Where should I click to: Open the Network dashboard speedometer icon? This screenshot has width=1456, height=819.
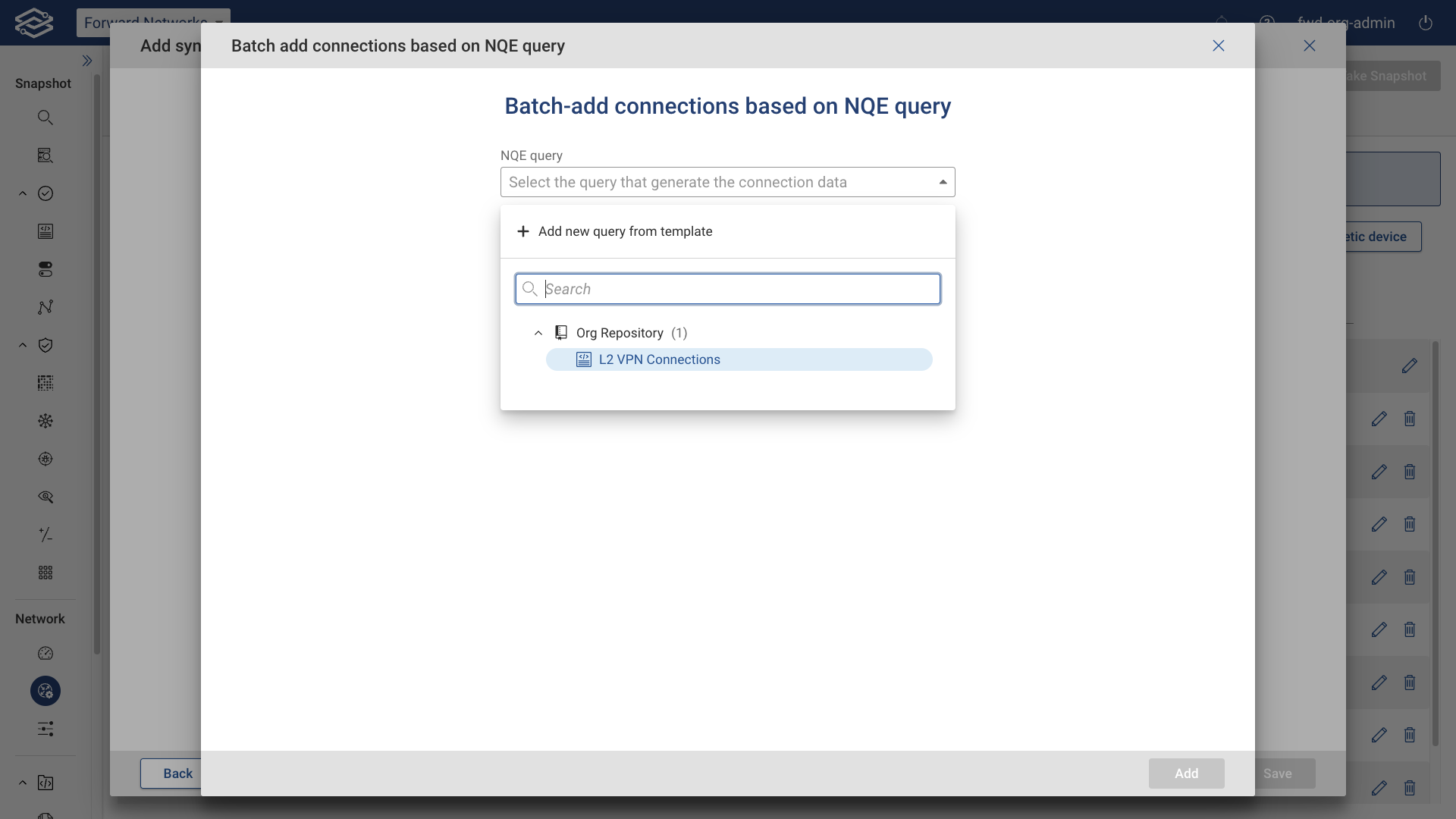pos(45,653)
